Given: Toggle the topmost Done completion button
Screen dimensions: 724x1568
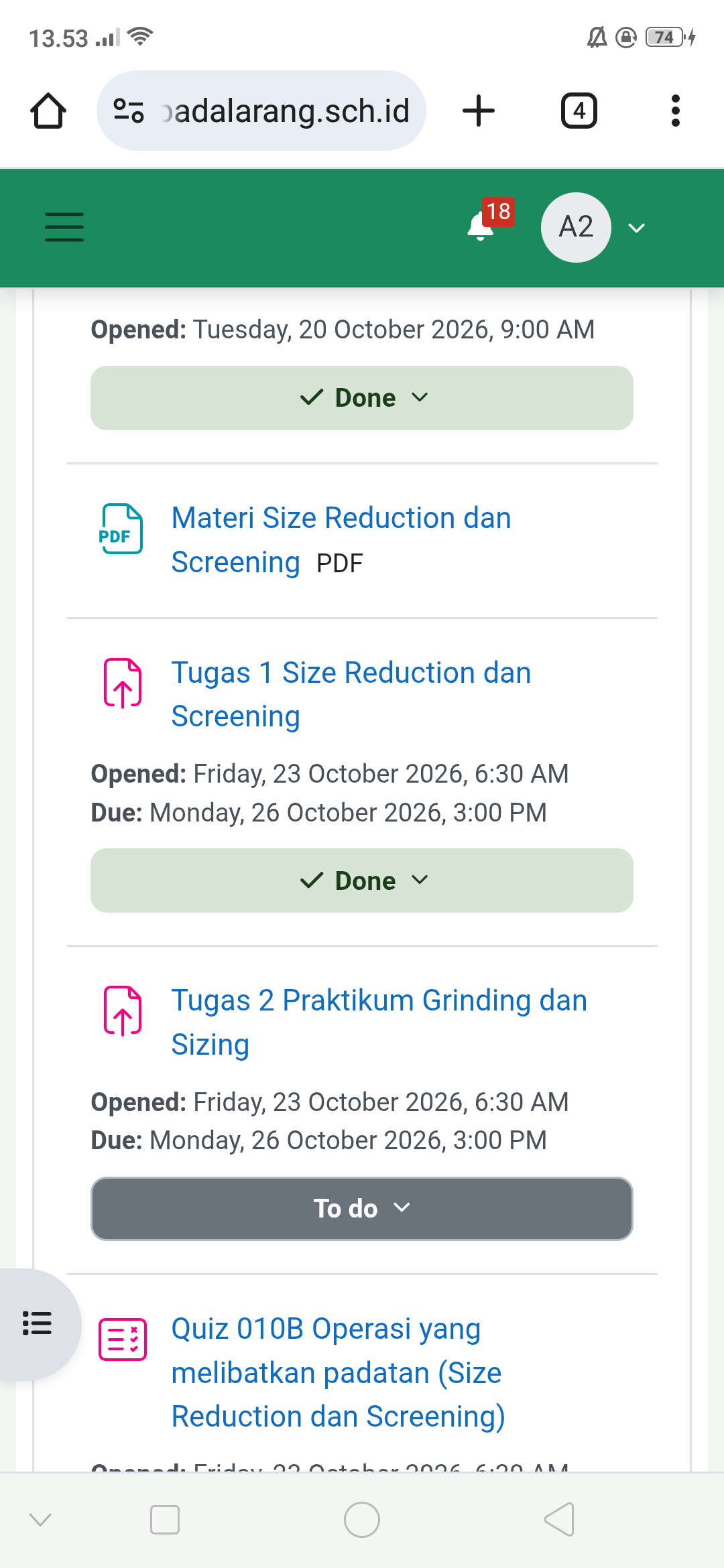Looking at the screenshot, I should coord(362,398).
